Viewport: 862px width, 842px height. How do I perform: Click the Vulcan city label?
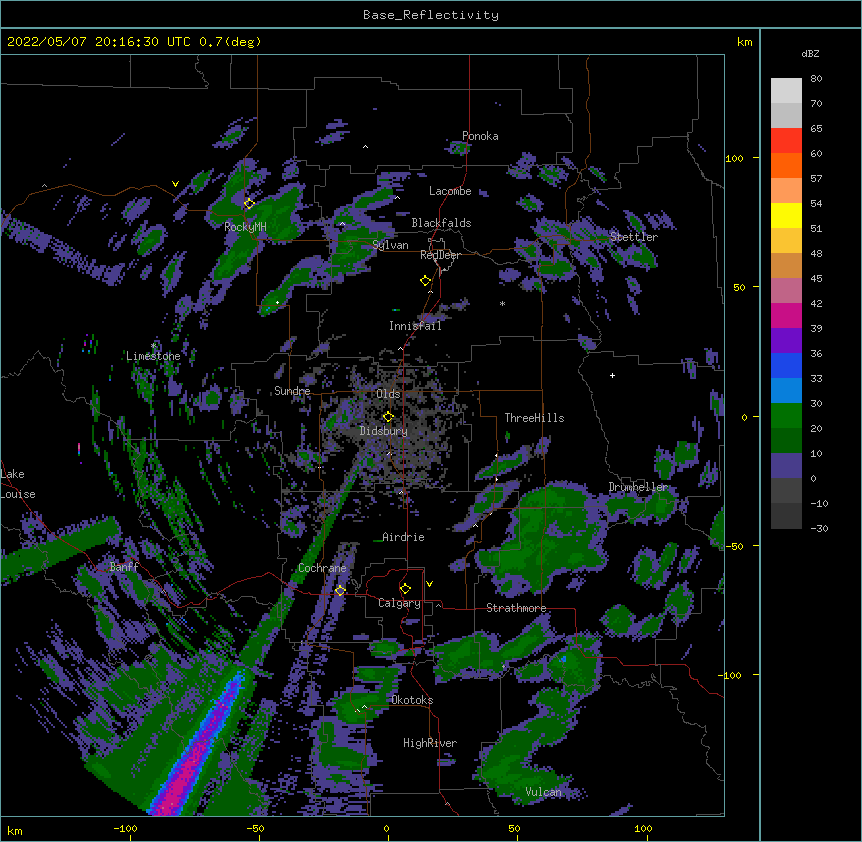point(543,792)
